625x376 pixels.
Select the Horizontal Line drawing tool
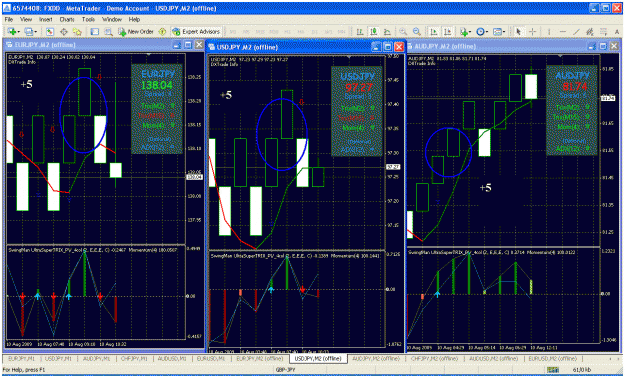pyautogui.click(x=562, y=31)
